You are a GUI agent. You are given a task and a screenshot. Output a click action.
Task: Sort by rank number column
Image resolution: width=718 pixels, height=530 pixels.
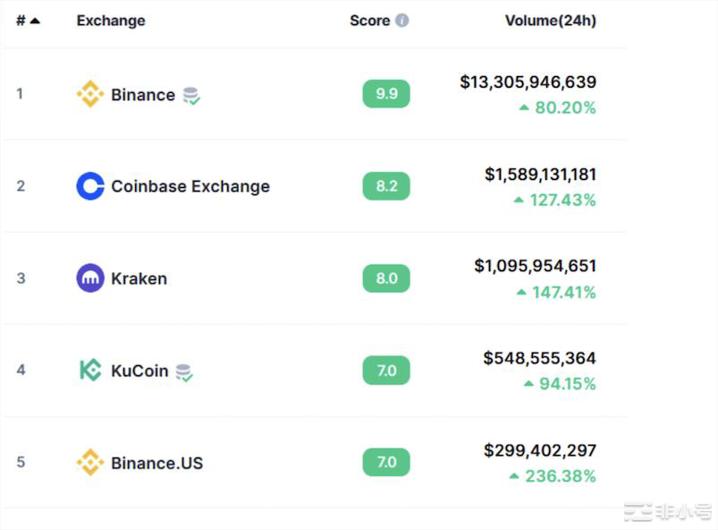[x=27, y=20]
